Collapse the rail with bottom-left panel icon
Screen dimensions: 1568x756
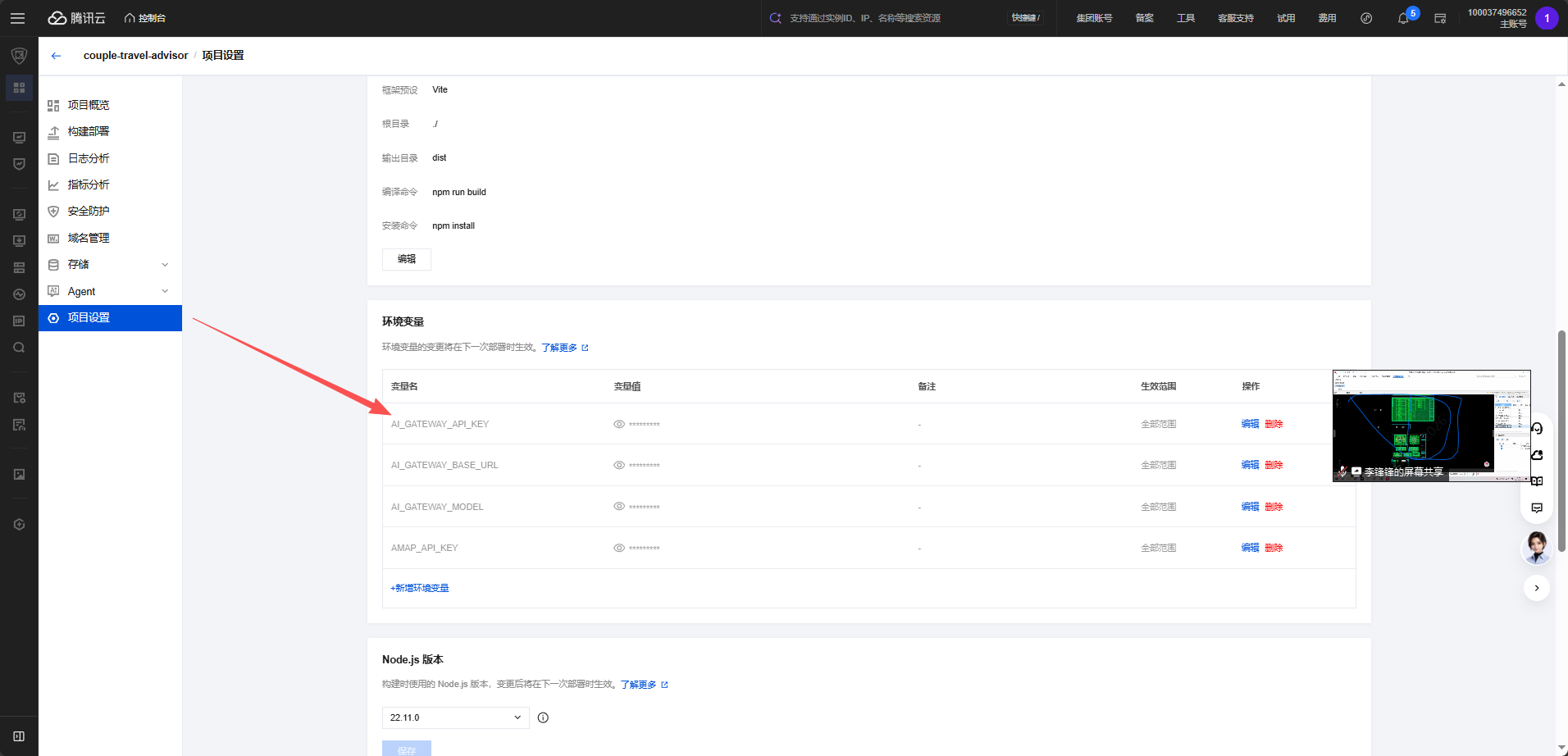[x=19, y=736]
